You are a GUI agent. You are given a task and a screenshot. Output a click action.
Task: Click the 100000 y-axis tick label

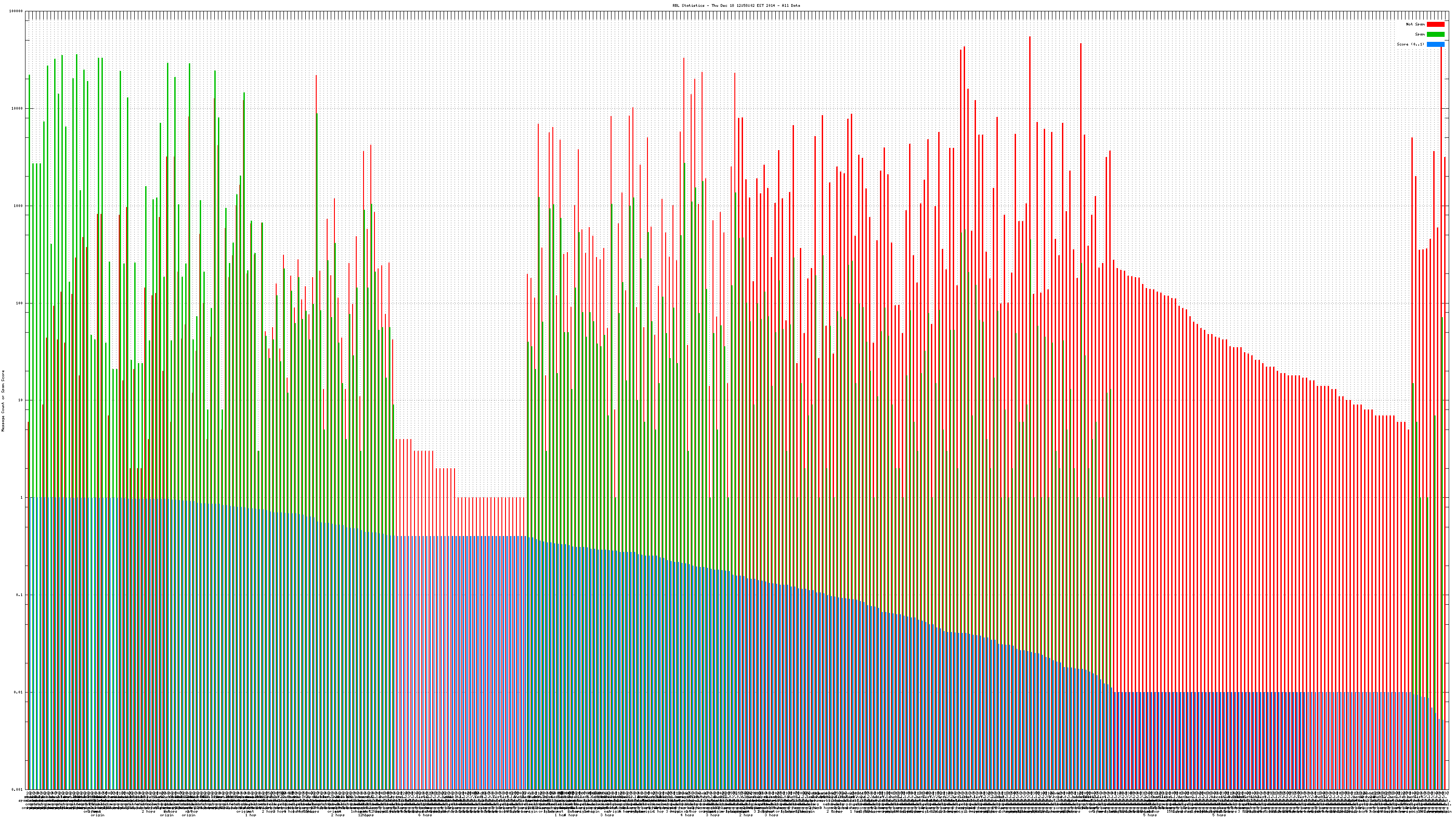point(16,11)
